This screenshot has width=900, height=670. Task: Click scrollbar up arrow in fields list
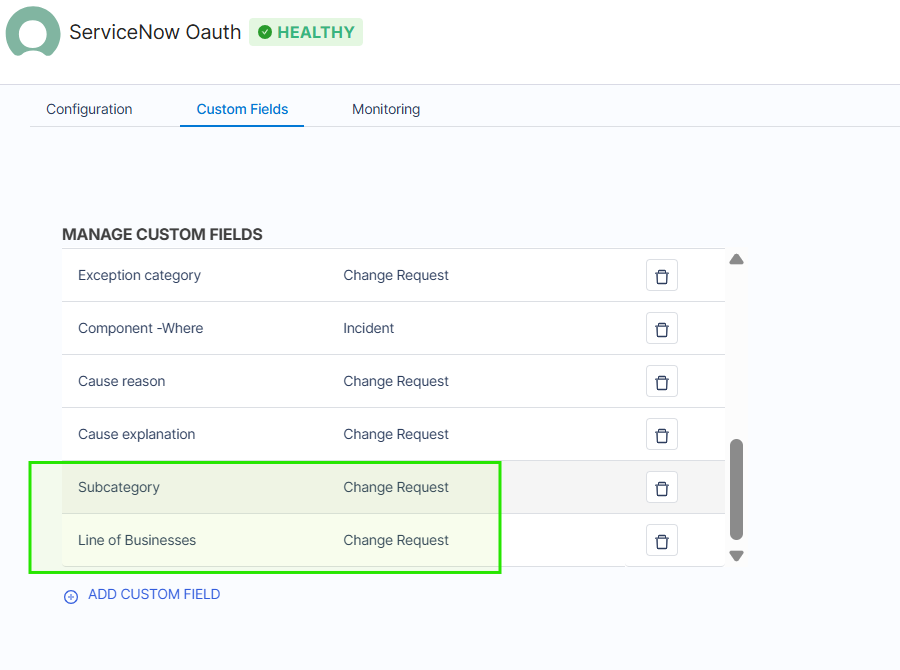[736, 260]
